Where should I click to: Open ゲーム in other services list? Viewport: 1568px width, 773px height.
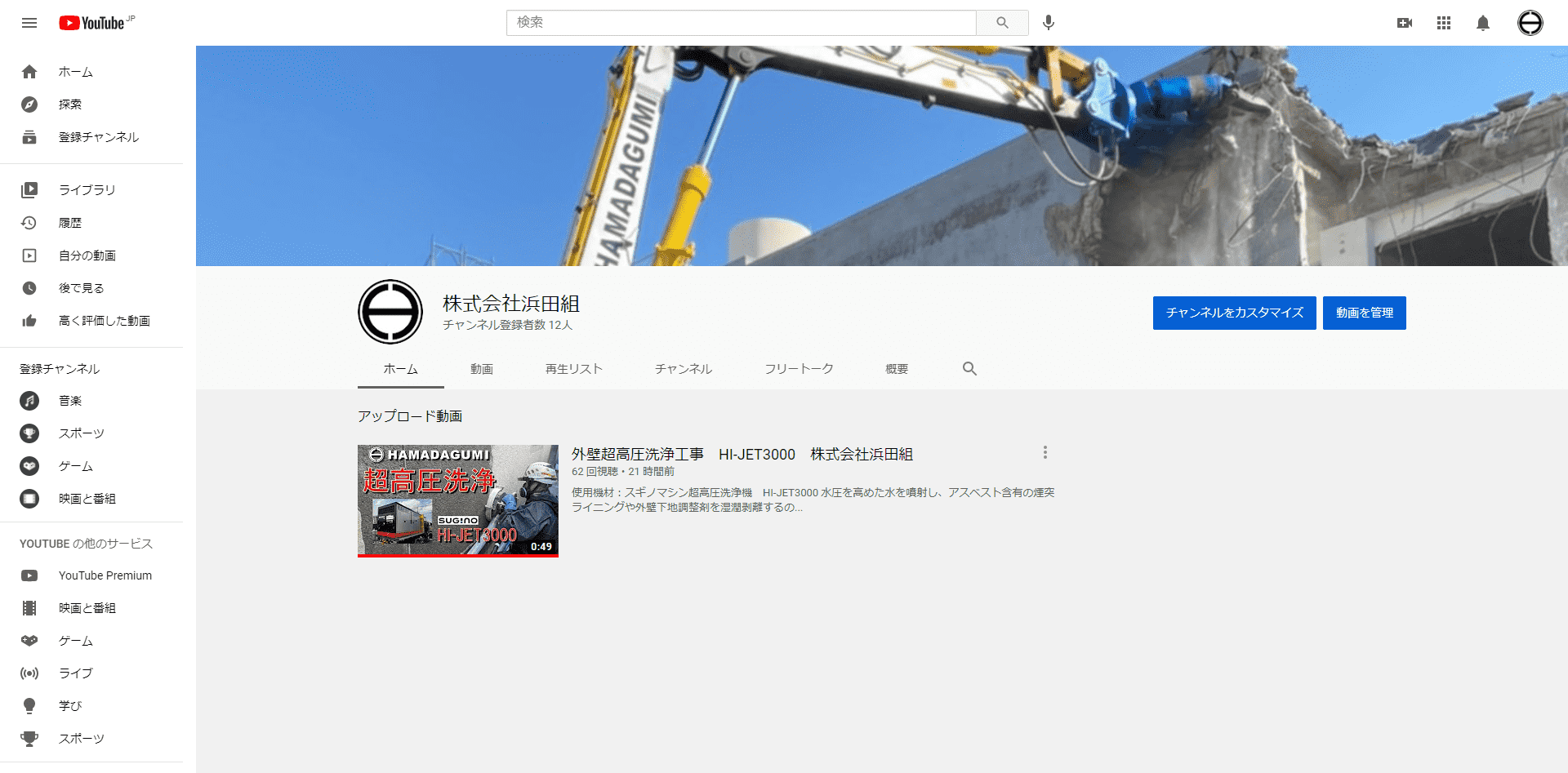pyautogui.click(x=91, y=641)
